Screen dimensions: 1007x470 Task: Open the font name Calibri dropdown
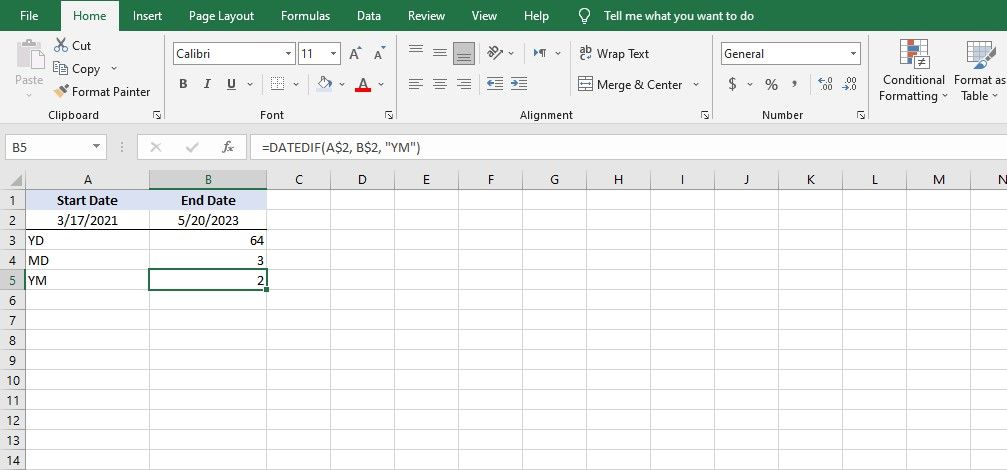(x=288, y=54)
